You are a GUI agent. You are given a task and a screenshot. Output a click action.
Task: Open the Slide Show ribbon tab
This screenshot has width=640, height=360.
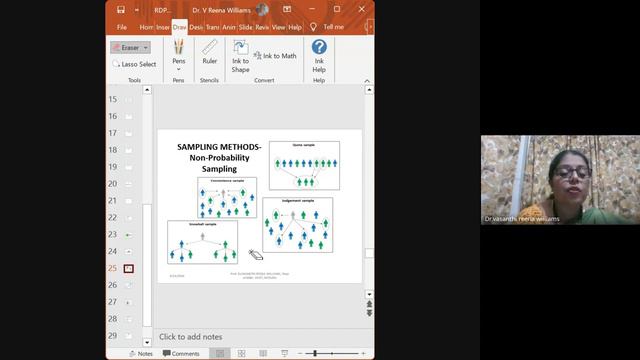click(245, 27)
